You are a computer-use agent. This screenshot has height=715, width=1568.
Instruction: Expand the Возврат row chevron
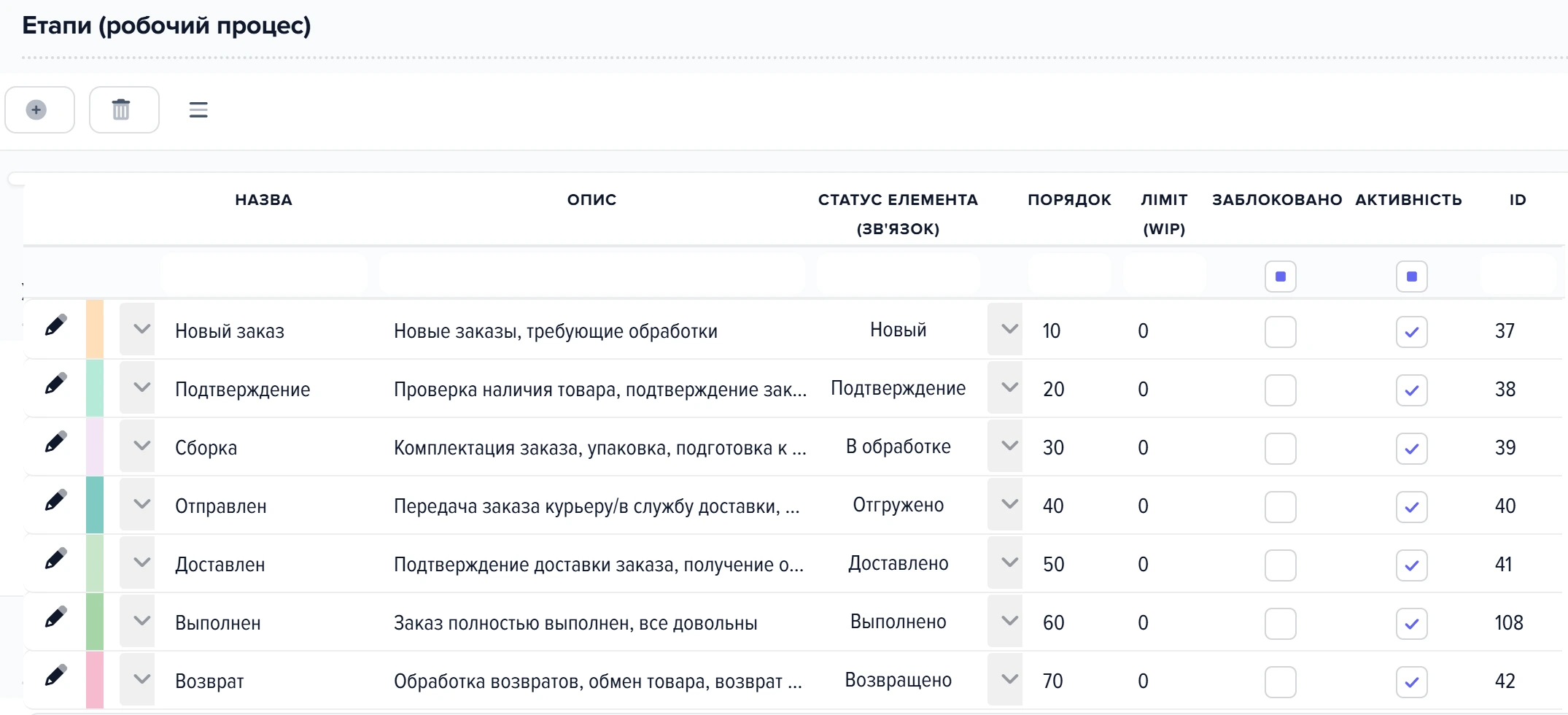point(137,679)
